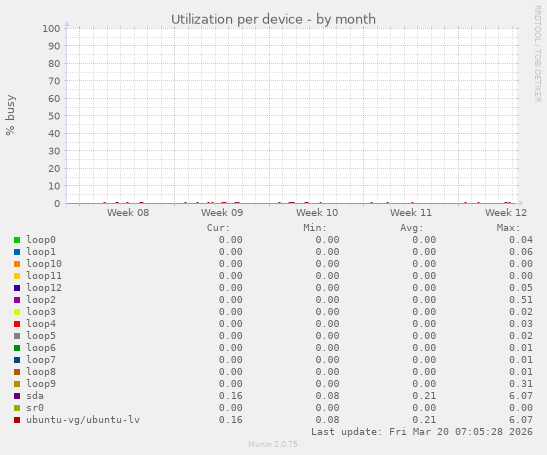Select the loop2 legend label
Image resolution: width=547 pixels, height=455 pixels.
pyautogui.click(x=41, y=300)
